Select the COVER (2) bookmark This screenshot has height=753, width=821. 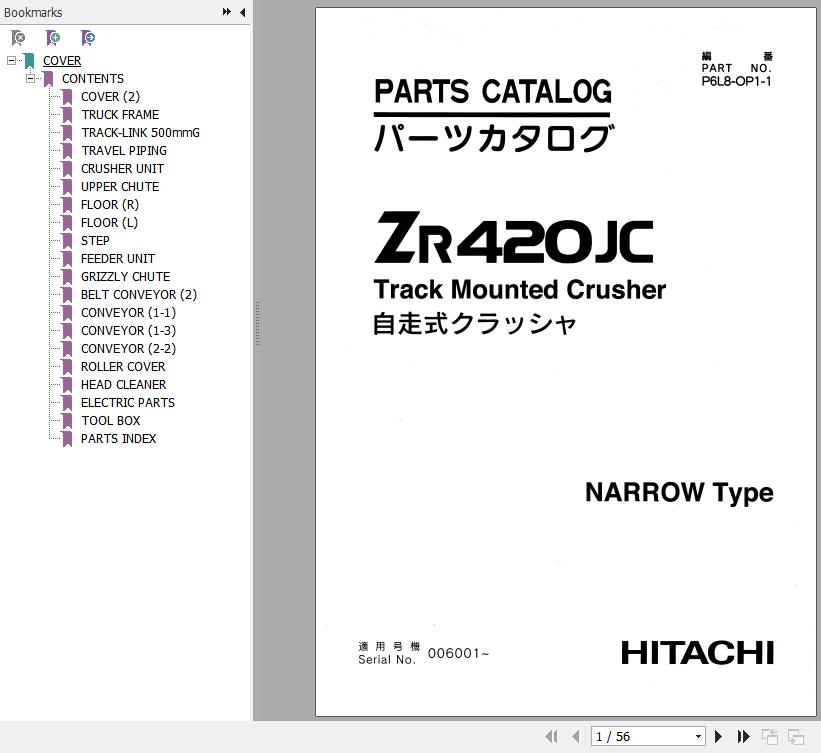click(110, 97)
